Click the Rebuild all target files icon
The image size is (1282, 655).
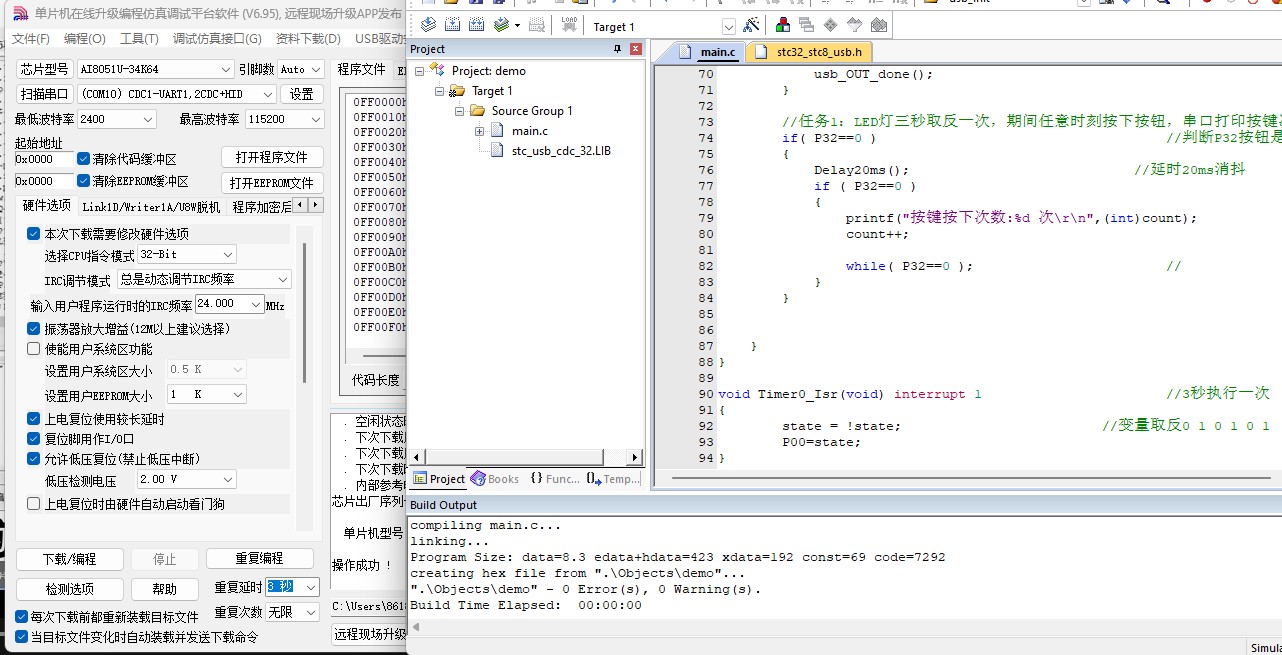pyautogui.click(x=476, y=26)
